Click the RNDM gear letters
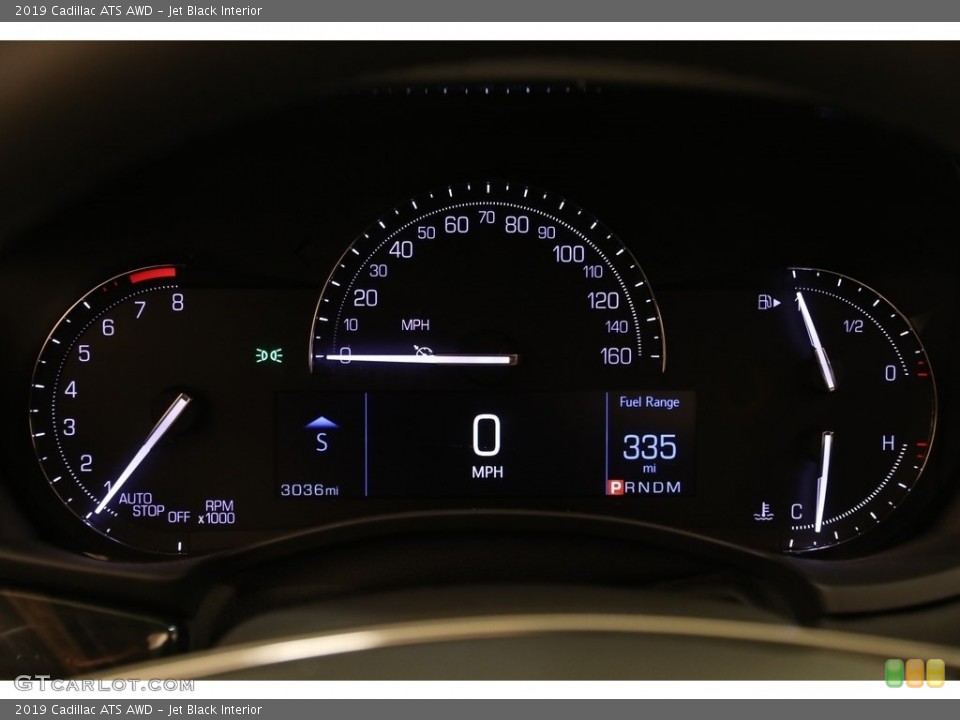Viewport: 960px width, 720px height. (x=653, y=487)
